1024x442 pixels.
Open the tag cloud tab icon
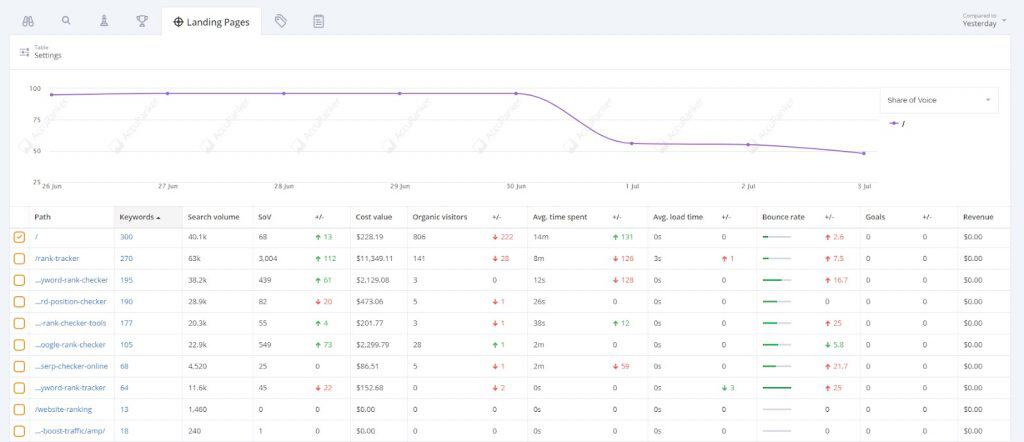281,21
